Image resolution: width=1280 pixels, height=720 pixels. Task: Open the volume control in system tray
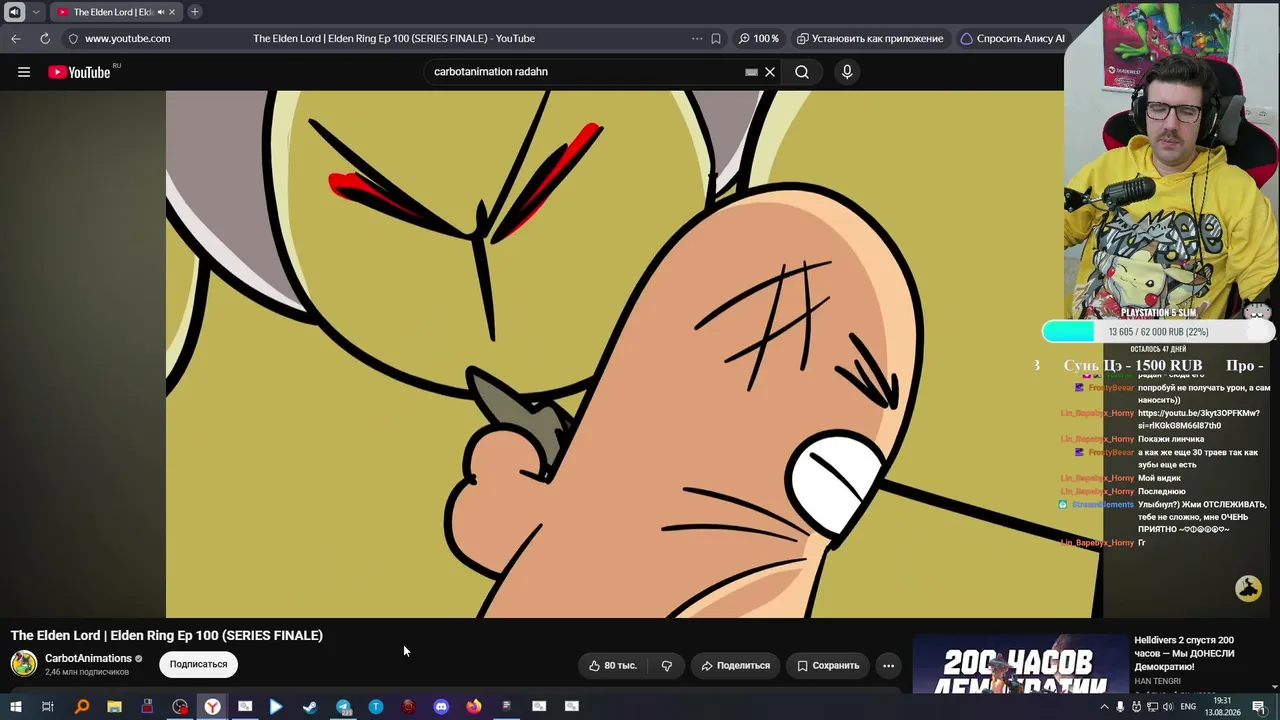1167,707
